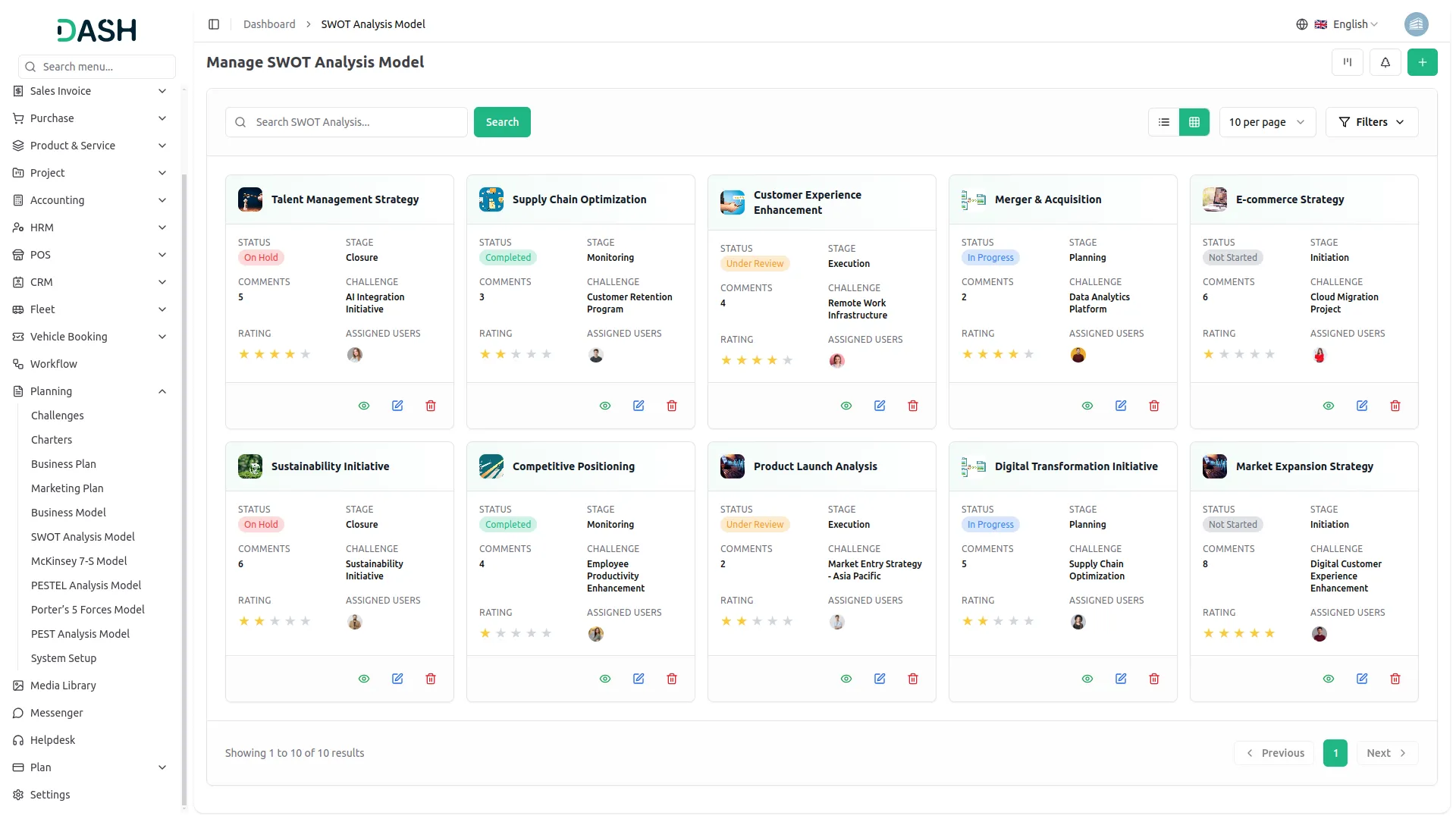Go to the Next results page
The width and height of the screenshot is (1456, 819).
(1387, 753)
